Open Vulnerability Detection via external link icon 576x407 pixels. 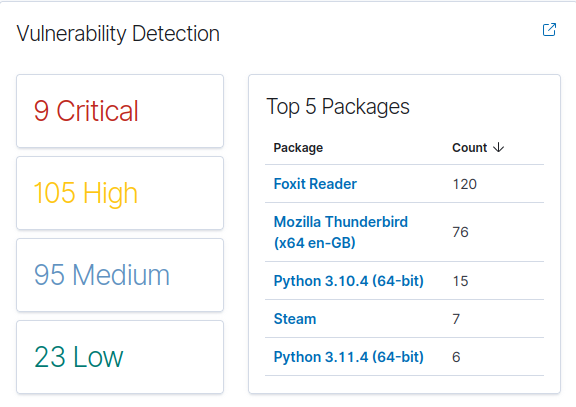click(x=549, y=30)
